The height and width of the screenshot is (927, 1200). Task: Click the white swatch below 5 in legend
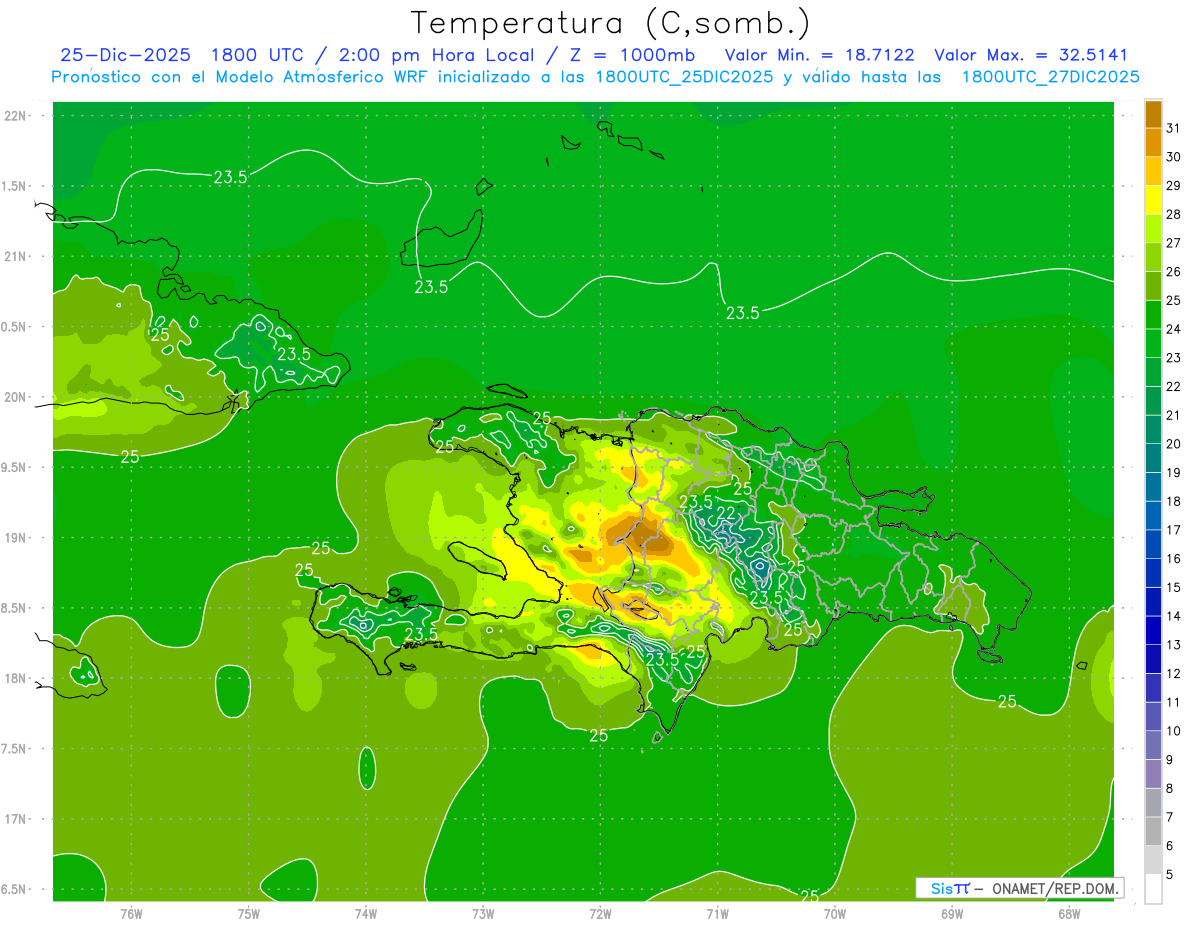pyautogui.click(x=1153, y=889)
